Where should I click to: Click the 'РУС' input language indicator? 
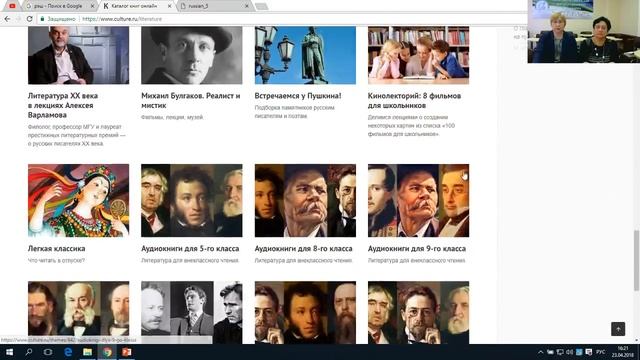point(600,352)
